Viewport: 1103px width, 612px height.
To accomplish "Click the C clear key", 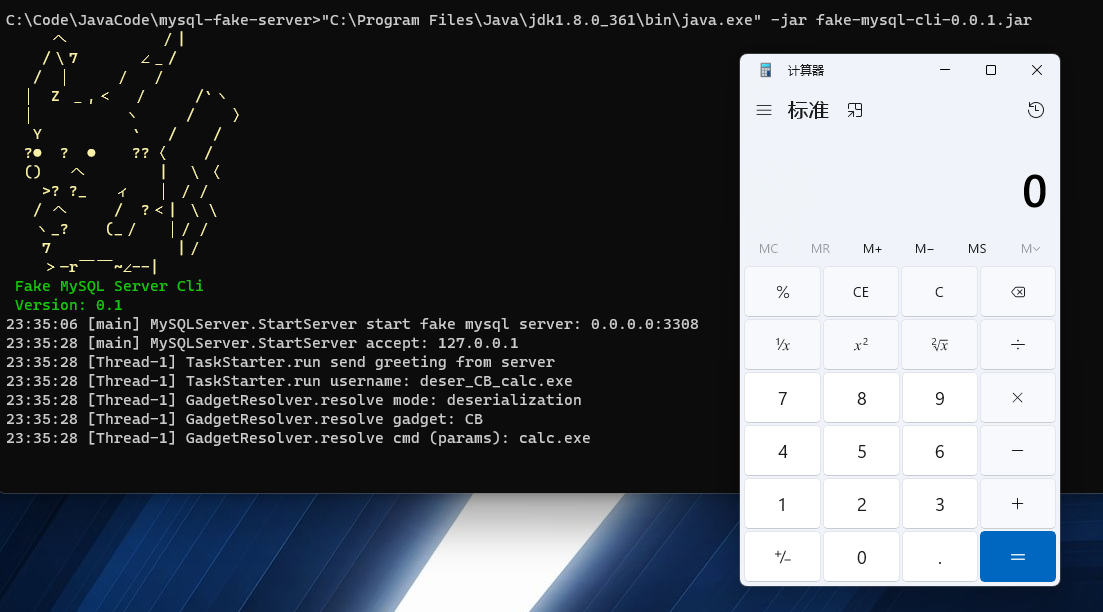I will pyautogui.click(x=939, y=292).
